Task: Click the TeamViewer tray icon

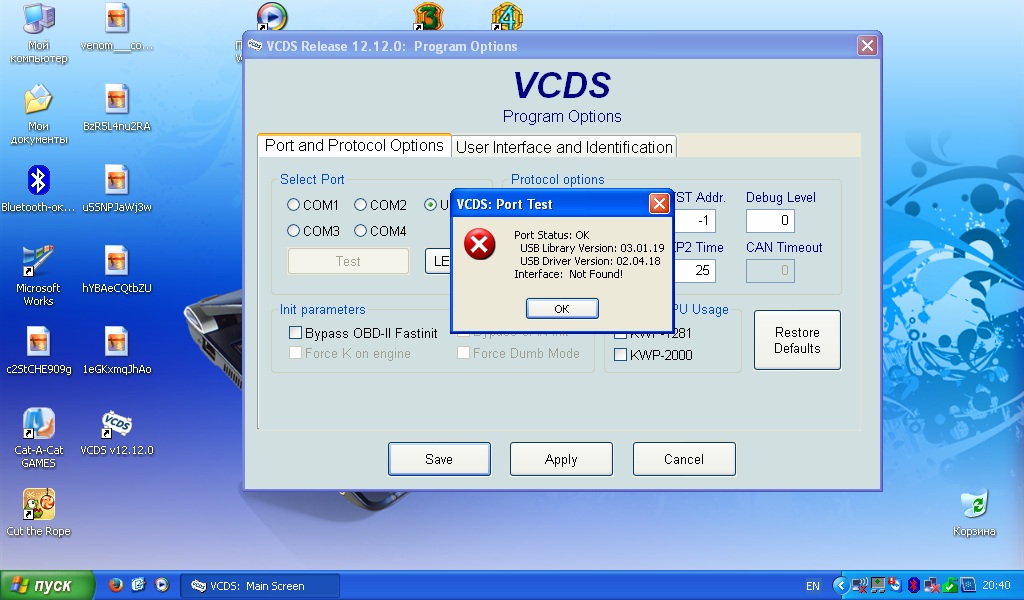Action: pos(895,585)
